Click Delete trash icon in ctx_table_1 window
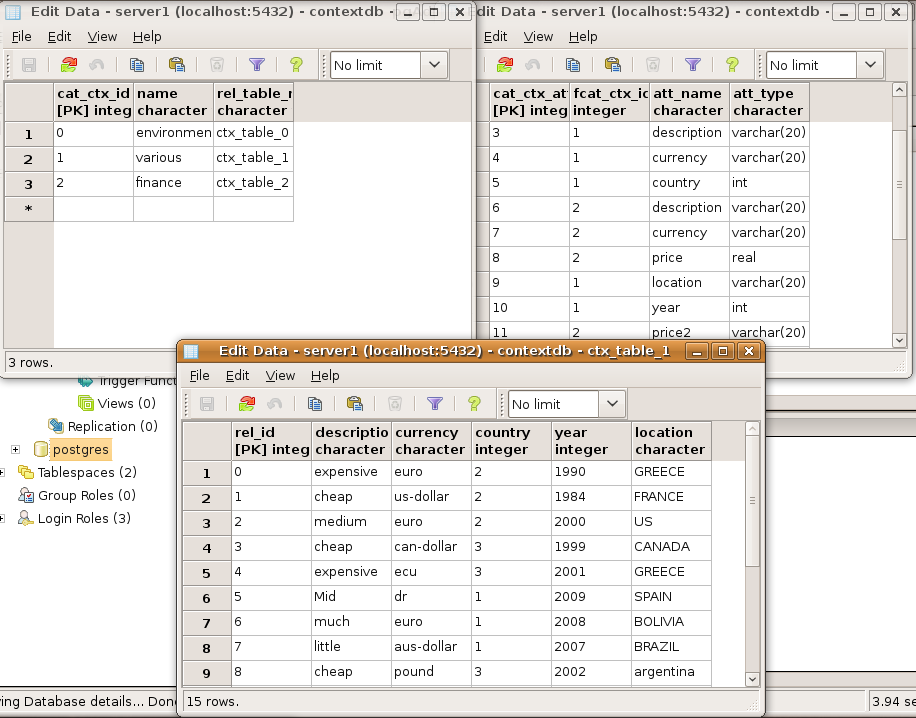Screen dimensions: 916x718 click(395, 404)
